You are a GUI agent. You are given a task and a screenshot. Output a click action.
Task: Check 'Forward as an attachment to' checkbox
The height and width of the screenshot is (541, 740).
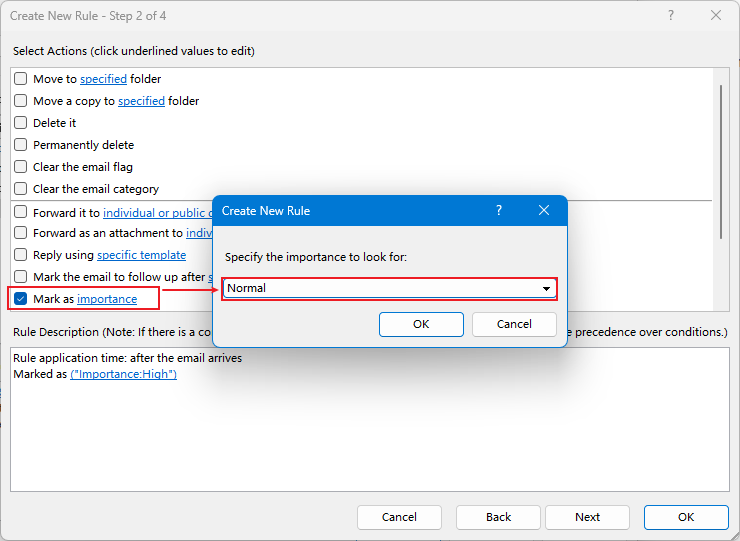[x=21, y=233]
